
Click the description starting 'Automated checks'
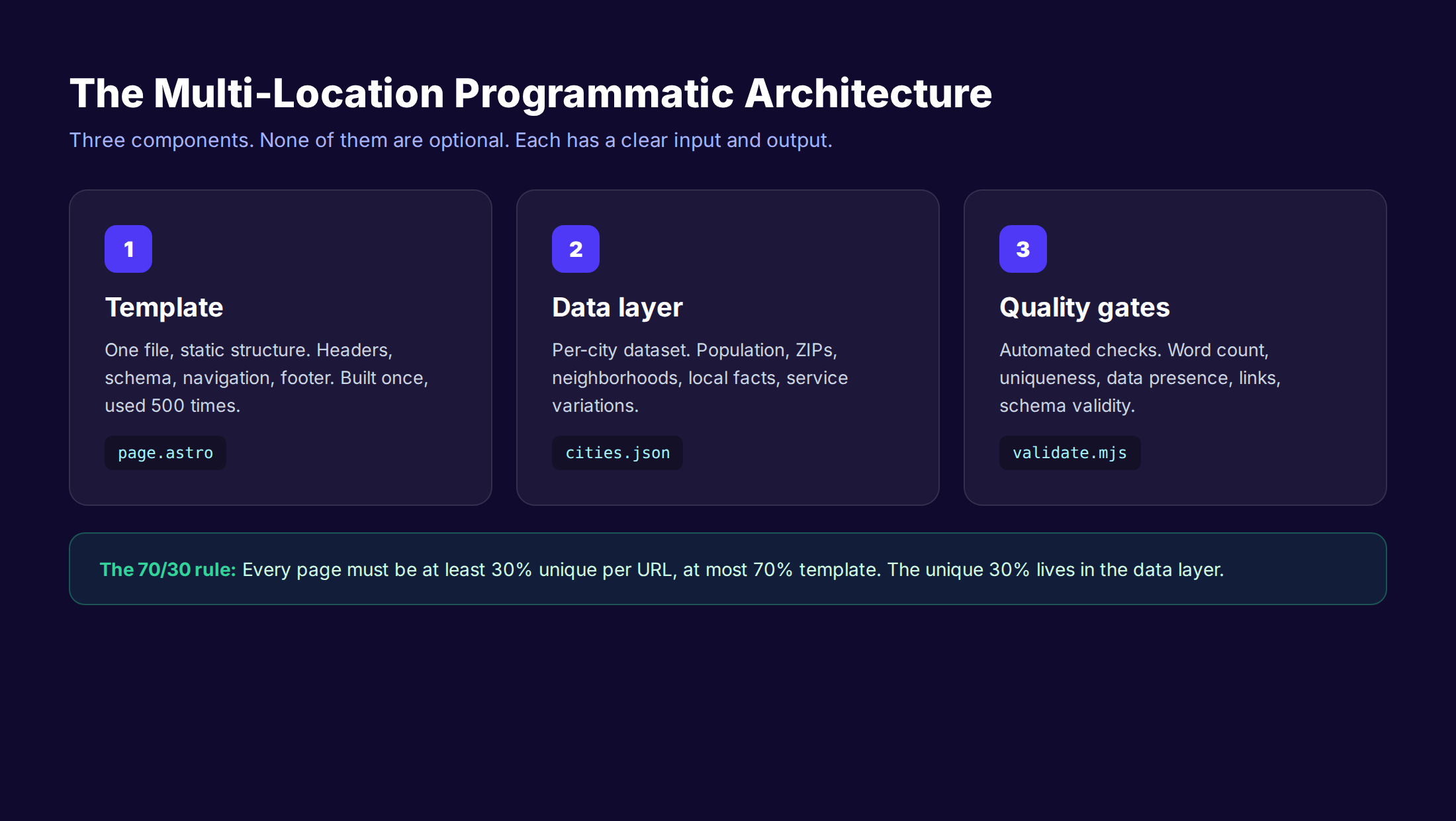tap(1140, 377)
